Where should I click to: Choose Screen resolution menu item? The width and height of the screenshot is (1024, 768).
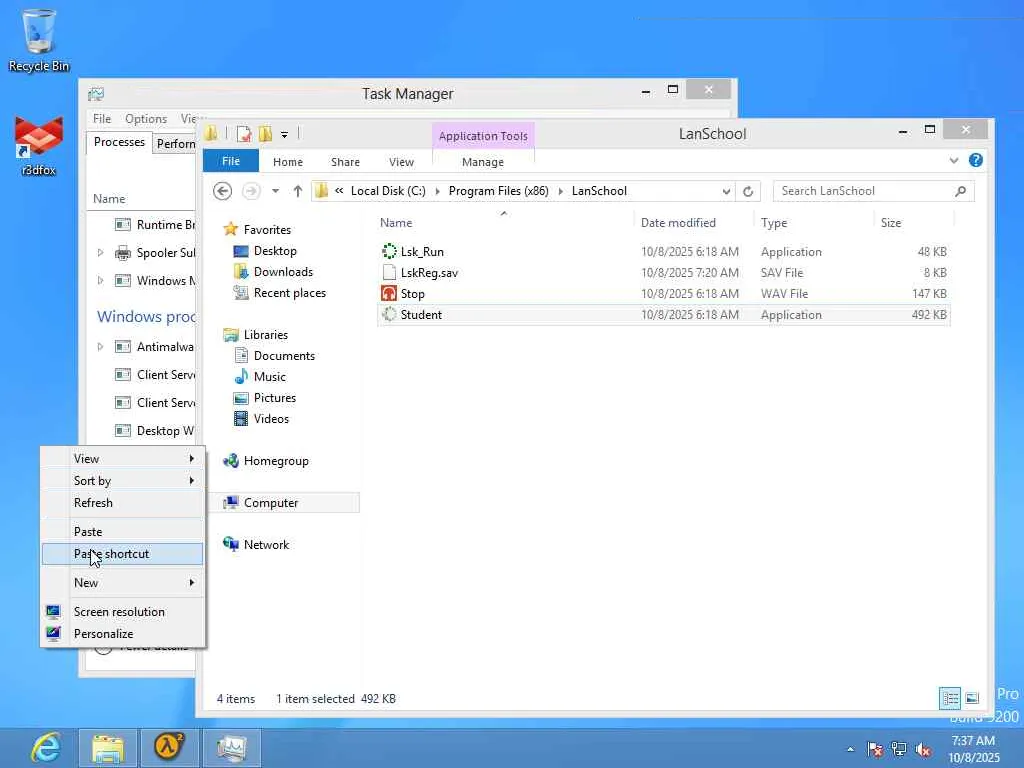pos(123,611)
